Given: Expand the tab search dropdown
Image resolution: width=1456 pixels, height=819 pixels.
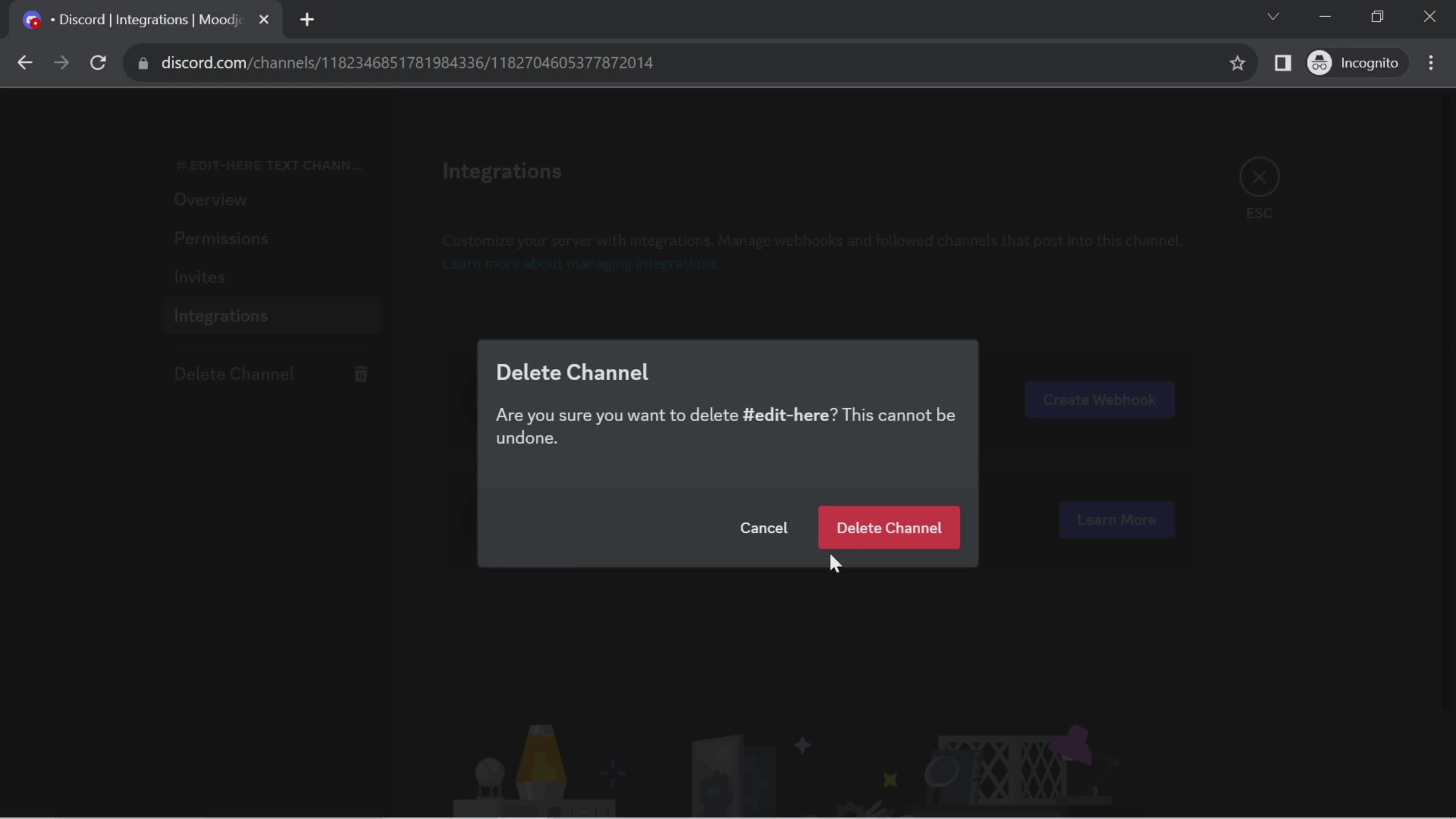Looking at the screenshot, I should [1273, 16].
